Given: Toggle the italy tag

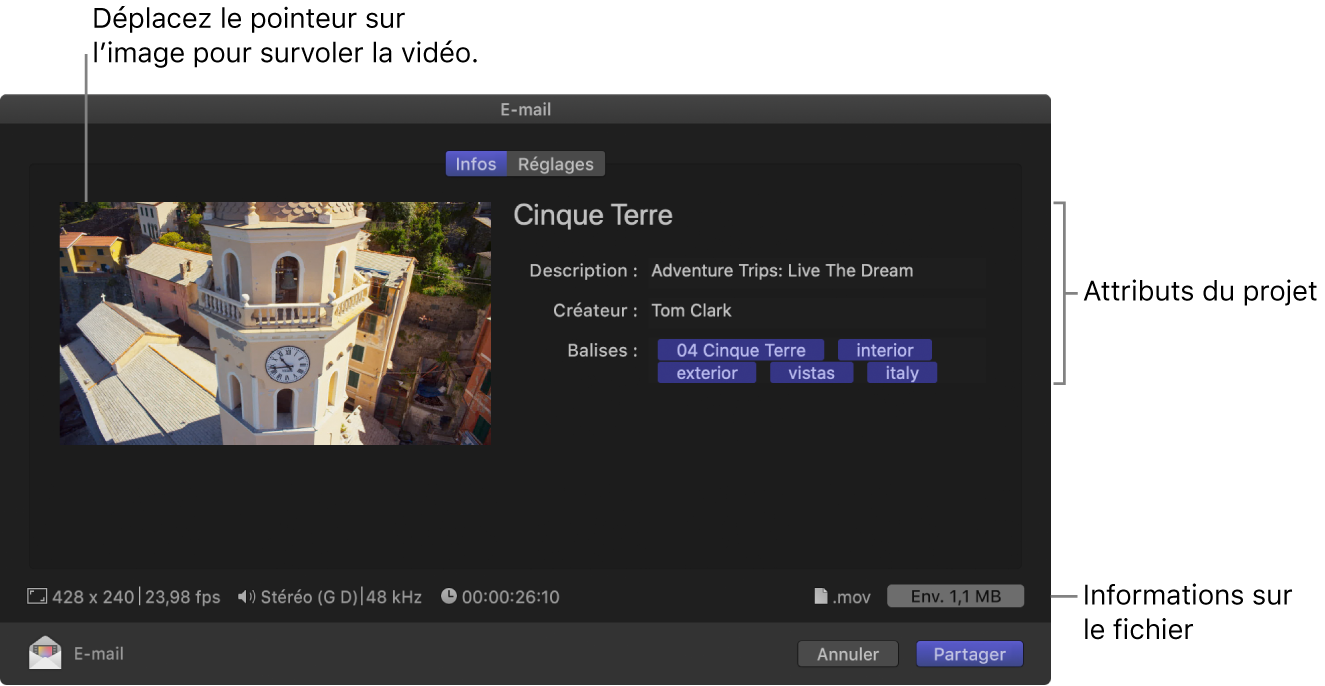Looking at the screenshot, I should tap(901, 372).
